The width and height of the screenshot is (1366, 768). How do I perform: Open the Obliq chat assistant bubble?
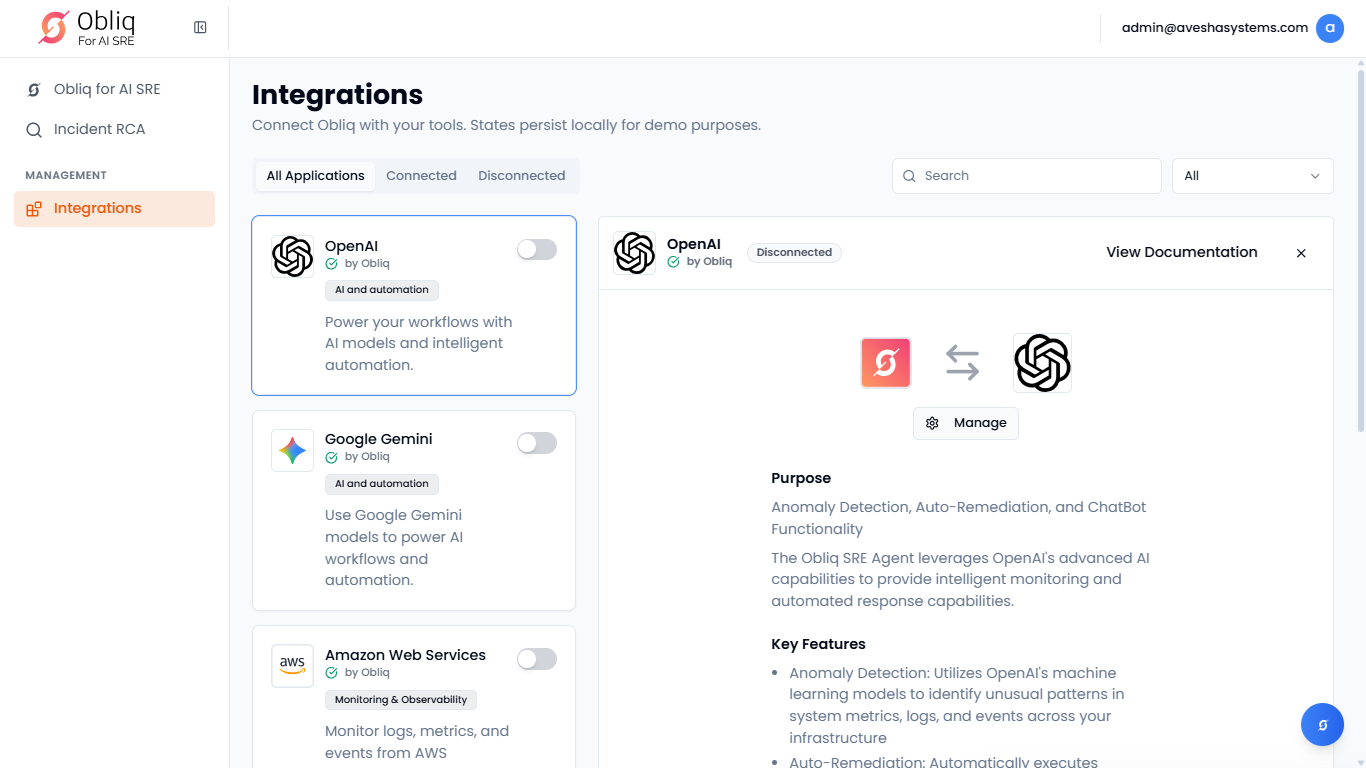[x=1322, y=725]
